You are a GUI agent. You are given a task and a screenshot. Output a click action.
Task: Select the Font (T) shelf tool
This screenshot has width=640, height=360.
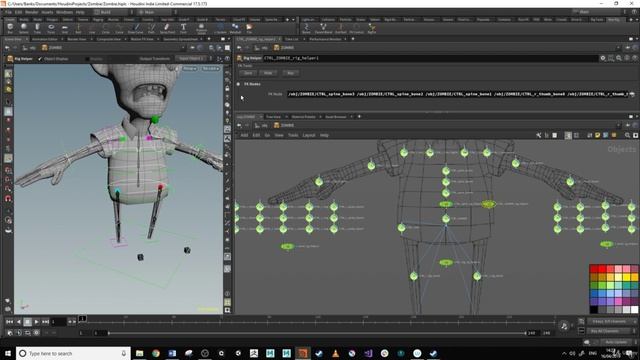click(x=183, y=28)
